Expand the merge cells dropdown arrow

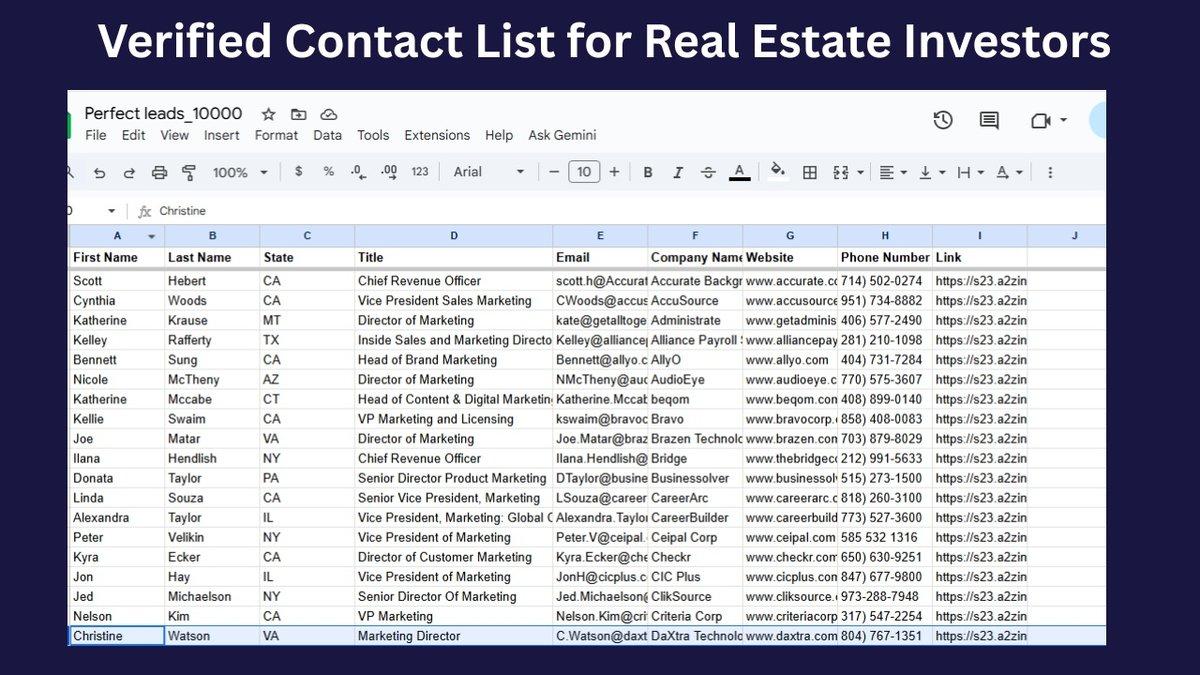pyautogui.click(x=860, y=173)
